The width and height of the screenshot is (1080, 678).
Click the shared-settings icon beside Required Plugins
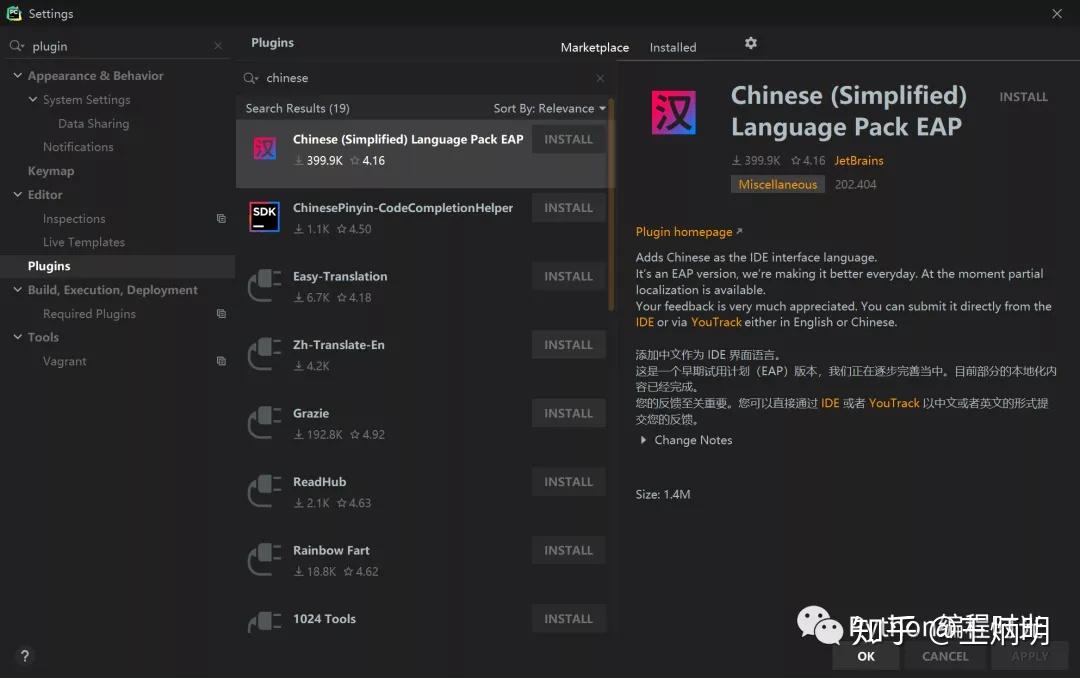pos(221,313)
